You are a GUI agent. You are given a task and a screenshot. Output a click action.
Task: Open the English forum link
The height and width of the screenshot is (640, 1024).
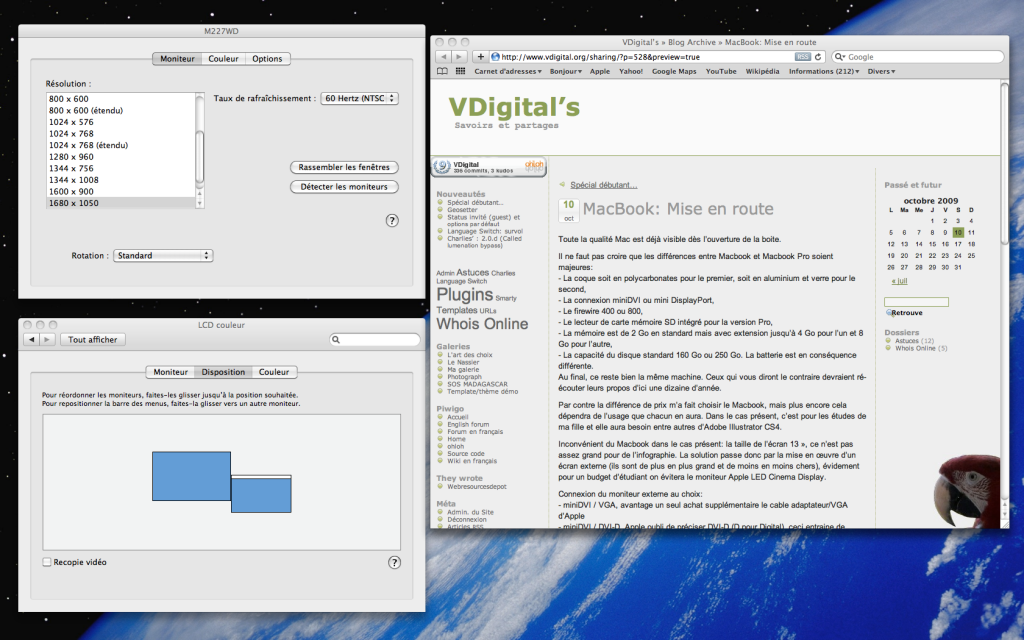click(x=468, y=424)
